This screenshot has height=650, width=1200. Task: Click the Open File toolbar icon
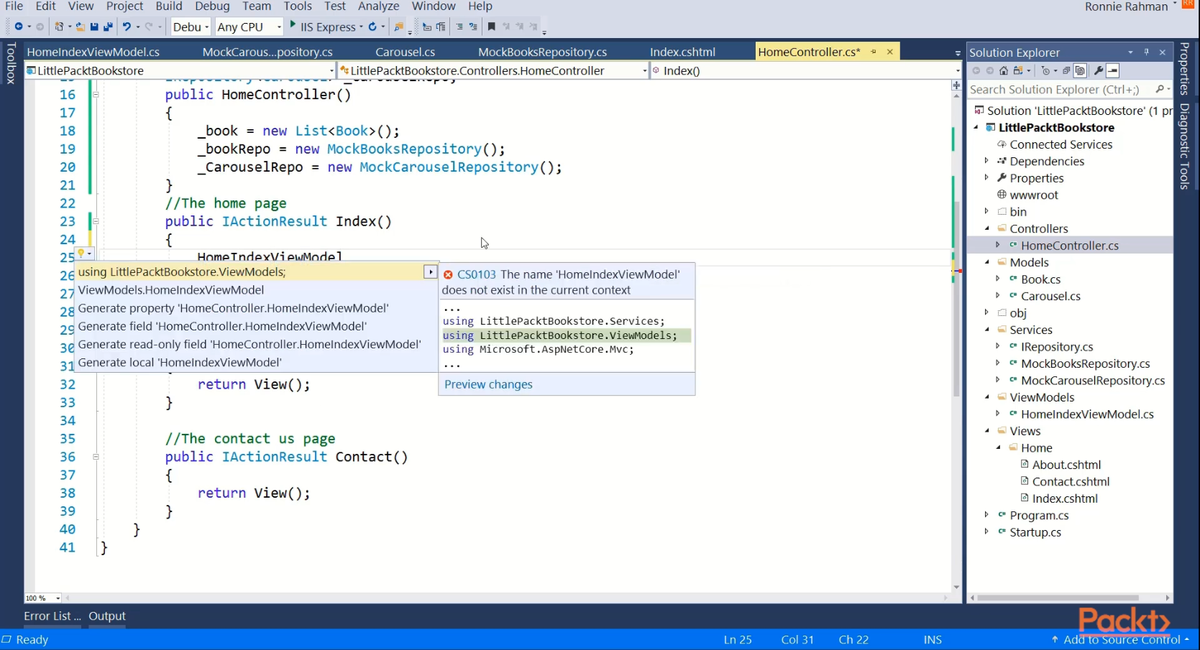(80, 26)
